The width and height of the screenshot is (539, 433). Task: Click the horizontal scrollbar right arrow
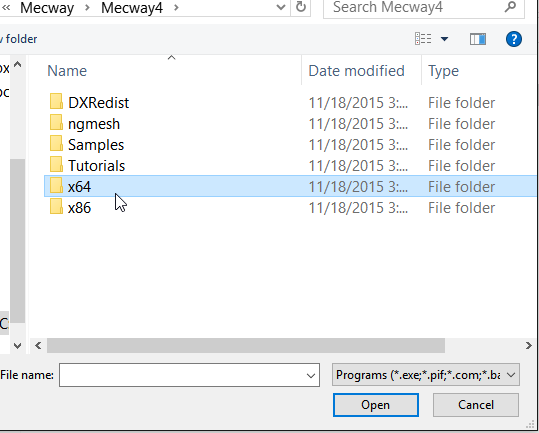529,345
